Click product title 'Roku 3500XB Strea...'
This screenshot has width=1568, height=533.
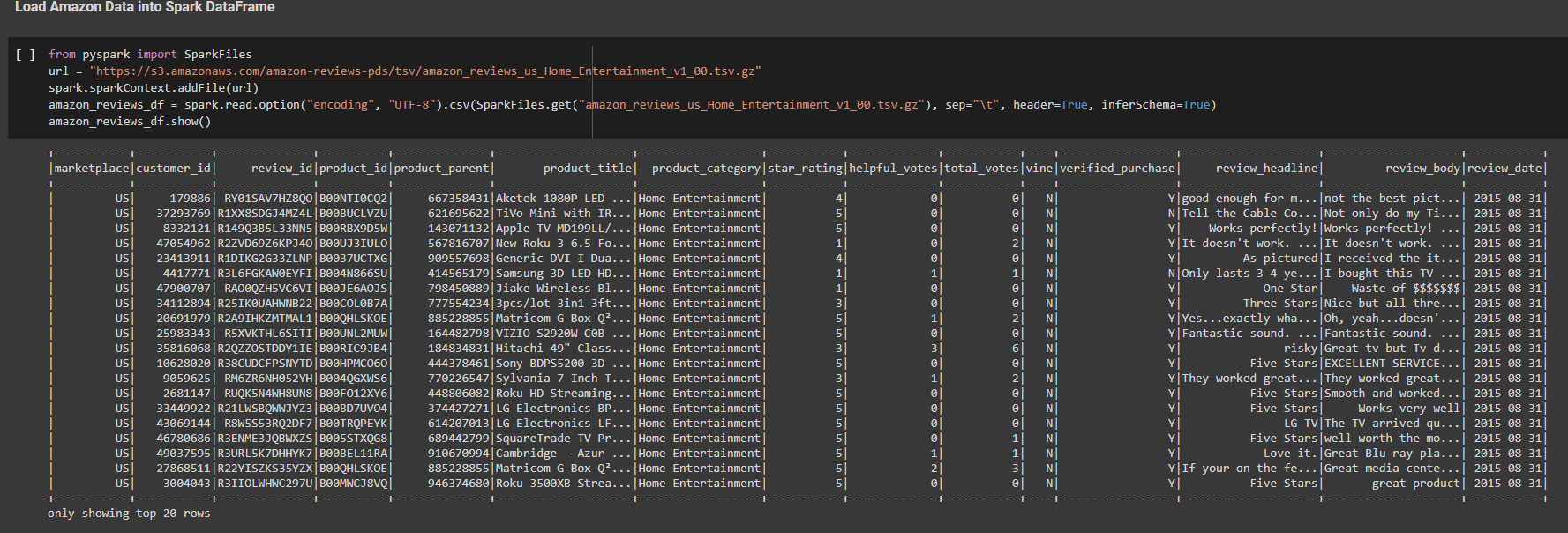click(x=564, y=484)
